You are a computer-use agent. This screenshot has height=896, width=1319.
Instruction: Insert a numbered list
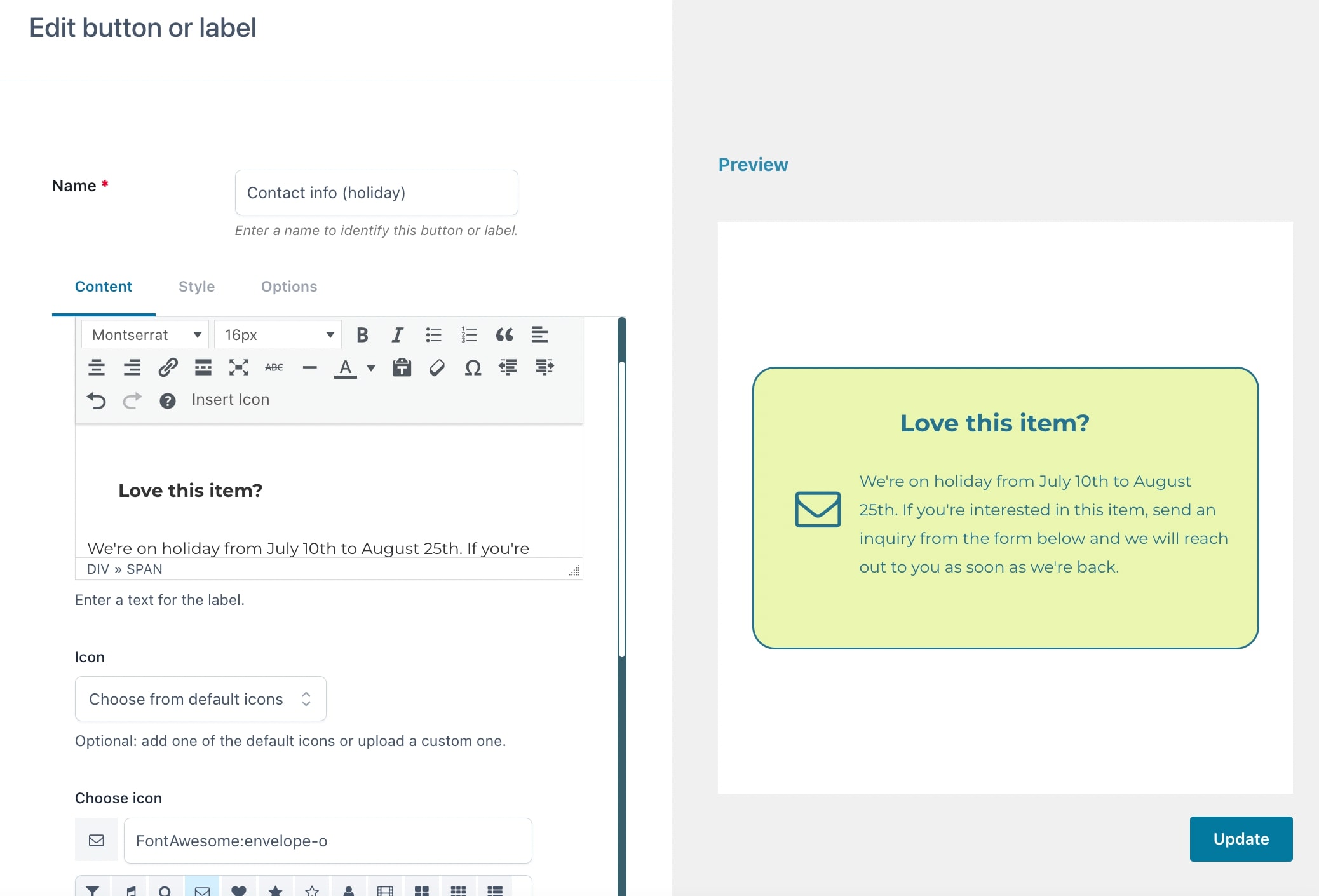(x=469, y=335)
